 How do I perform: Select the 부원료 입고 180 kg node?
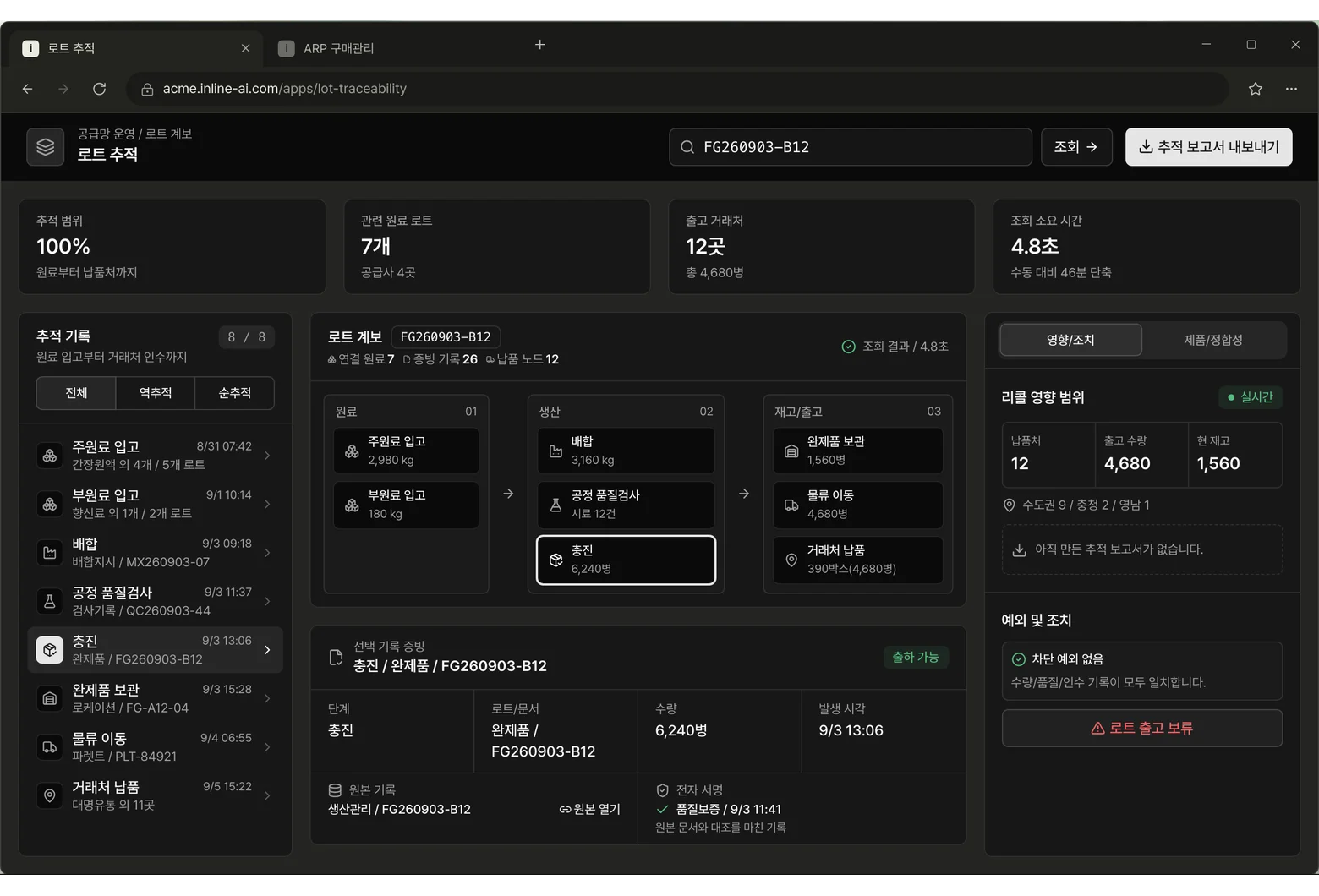point(407,505)
